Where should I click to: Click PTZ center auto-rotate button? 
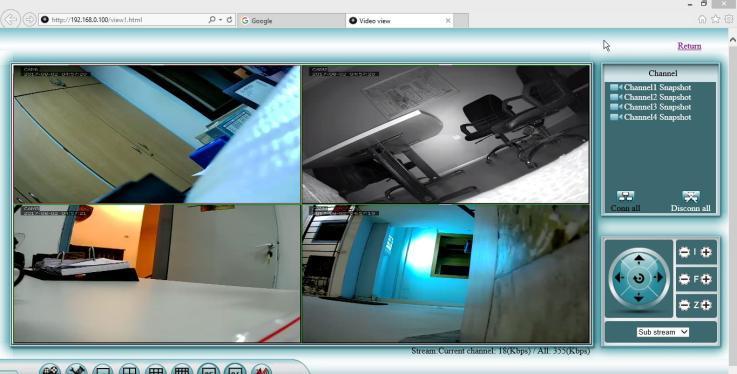[x=639, y=278]
